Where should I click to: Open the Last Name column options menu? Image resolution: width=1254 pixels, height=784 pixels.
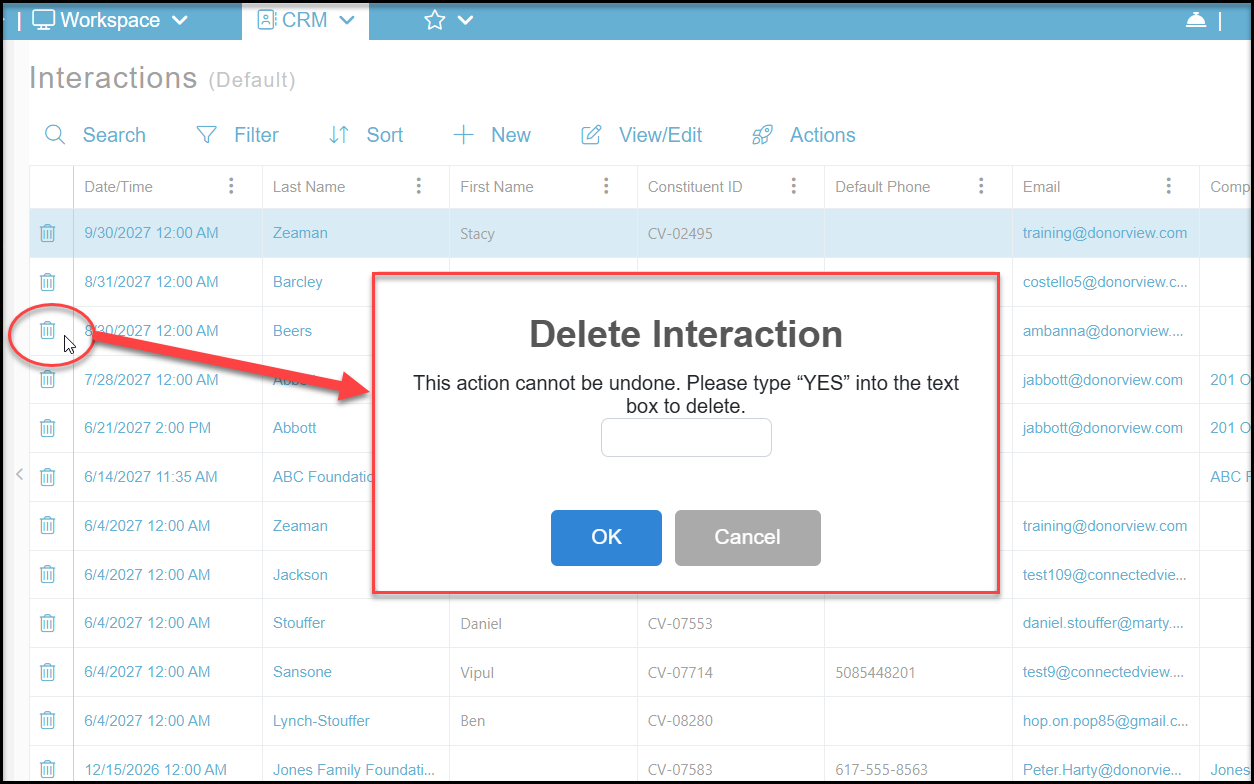419,186
